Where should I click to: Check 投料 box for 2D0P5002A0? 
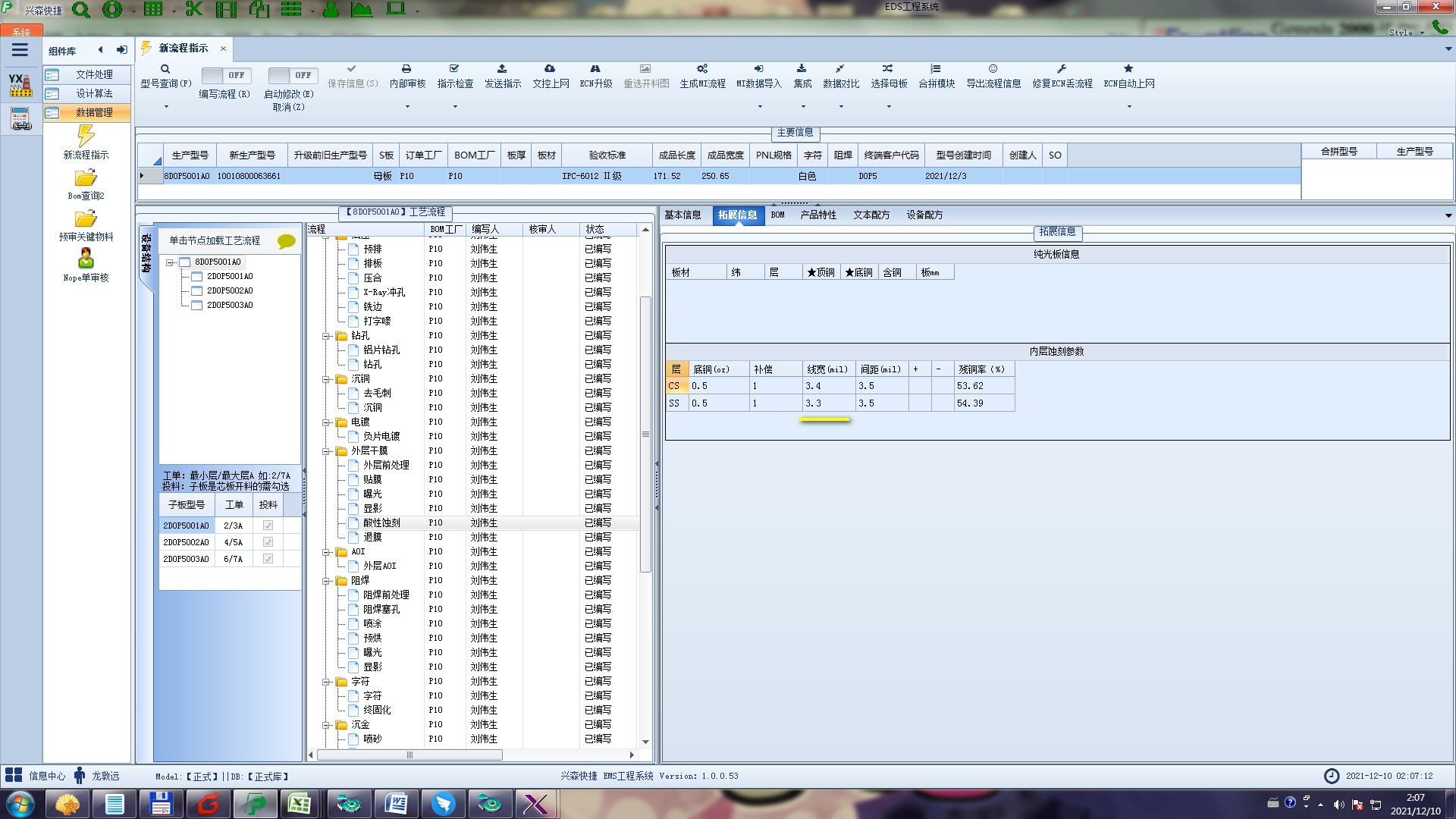(x=268, y=542)
